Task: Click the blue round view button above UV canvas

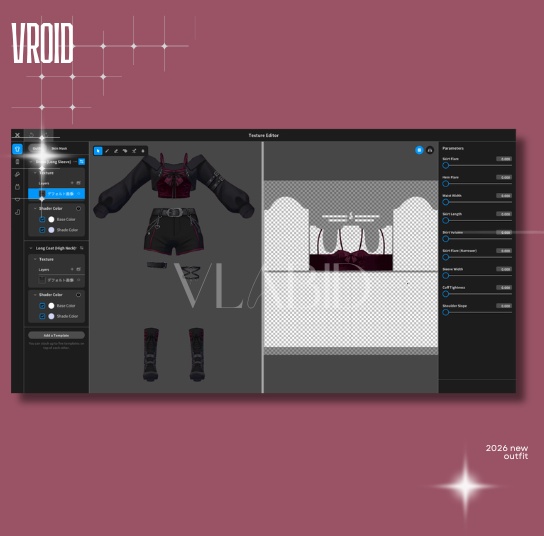Action: pos(419,150)
